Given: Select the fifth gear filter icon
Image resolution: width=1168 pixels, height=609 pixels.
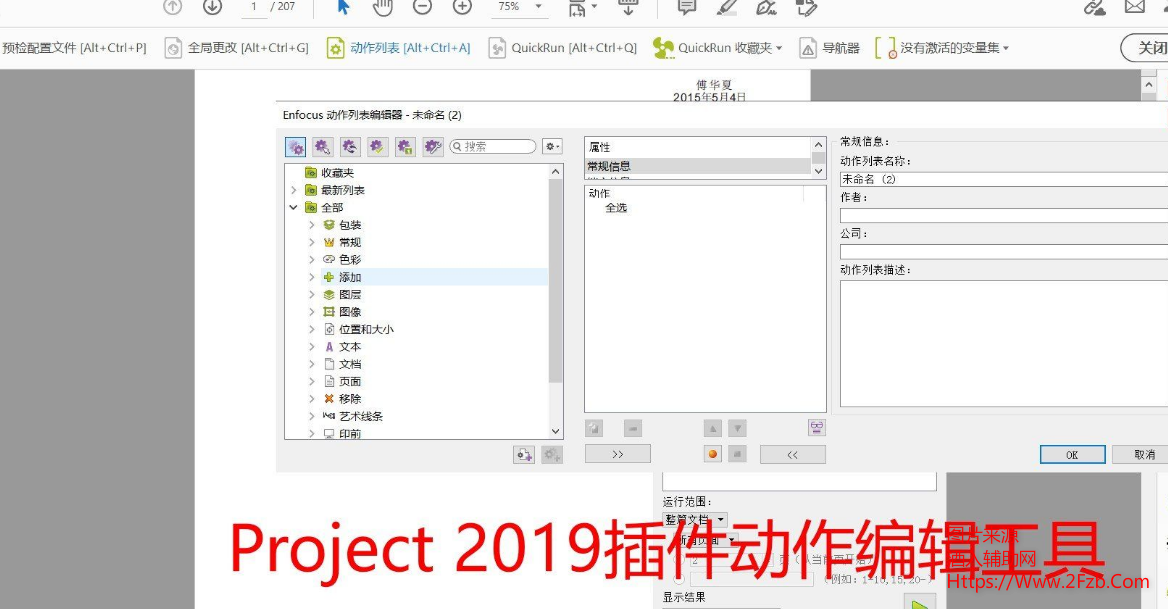Looking at the screenshot, I should (x=405, y=147).
